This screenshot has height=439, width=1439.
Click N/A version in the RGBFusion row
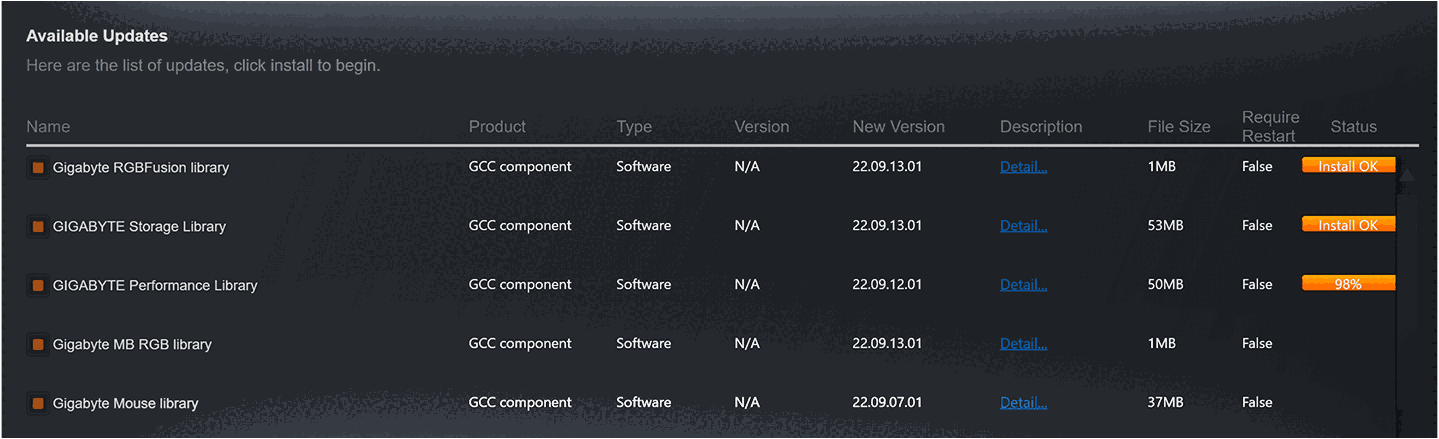click(747, 167)
